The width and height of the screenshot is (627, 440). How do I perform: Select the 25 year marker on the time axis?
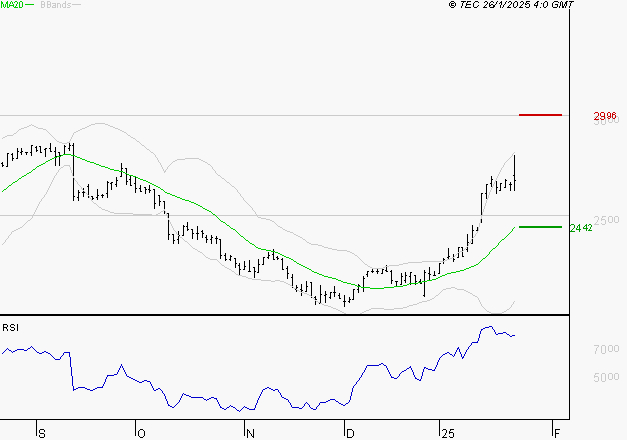pos(448,434)
